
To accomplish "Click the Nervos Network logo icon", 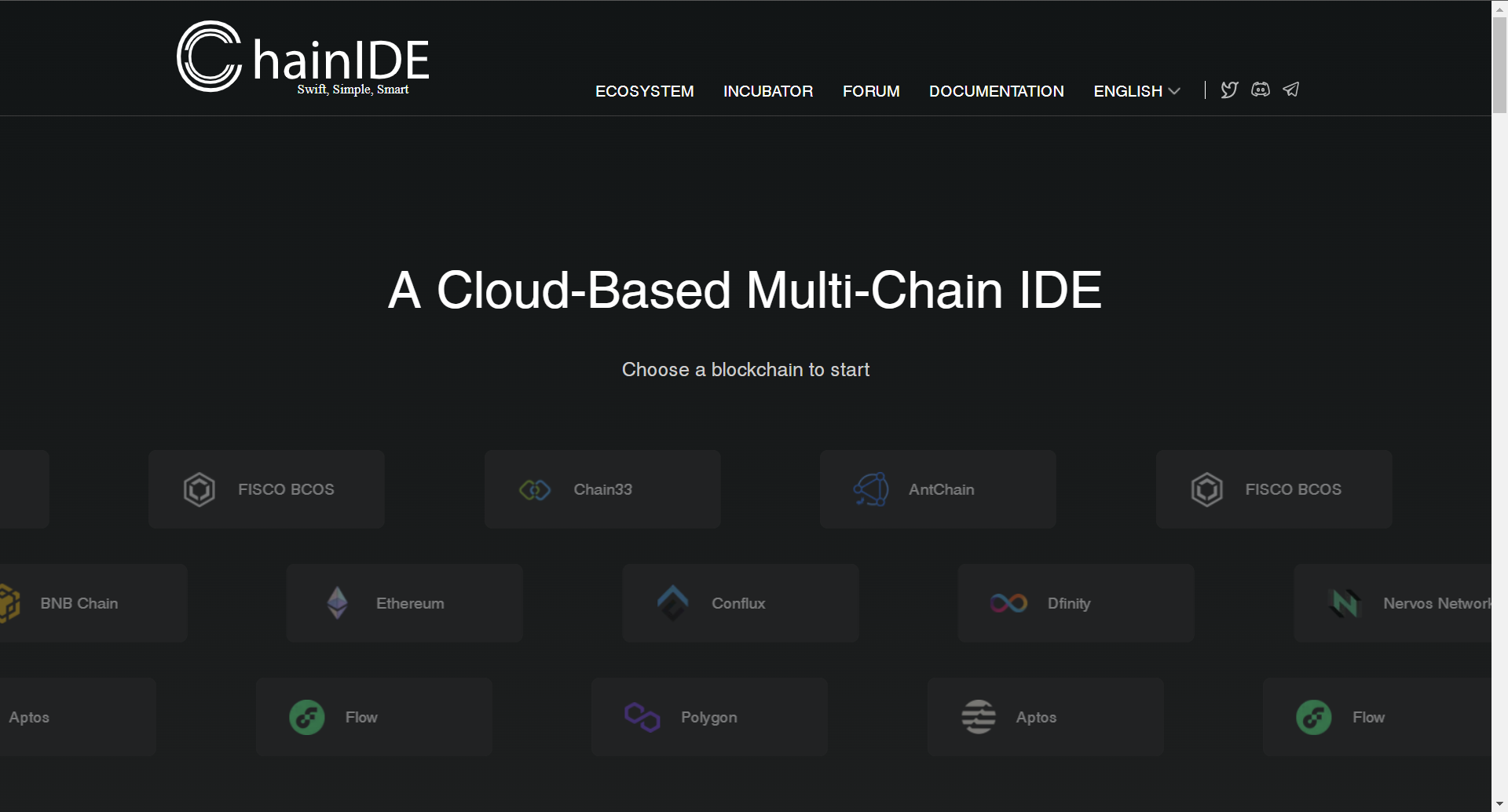I will coord(1345,603).
